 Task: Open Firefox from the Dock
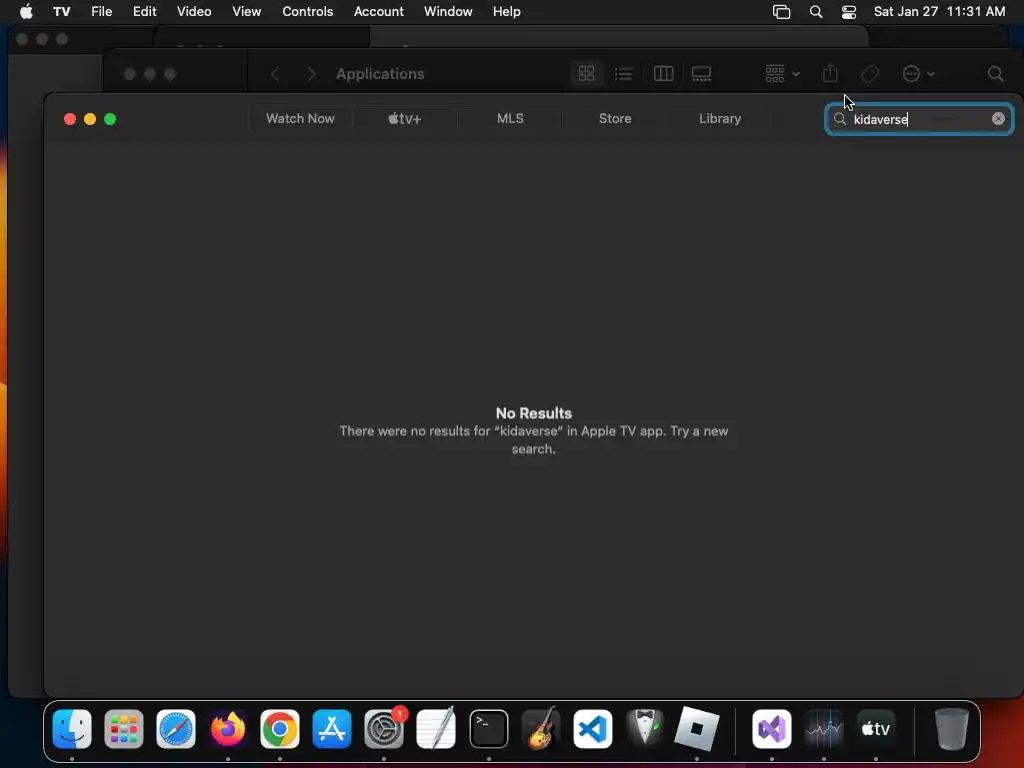point(228,728)
